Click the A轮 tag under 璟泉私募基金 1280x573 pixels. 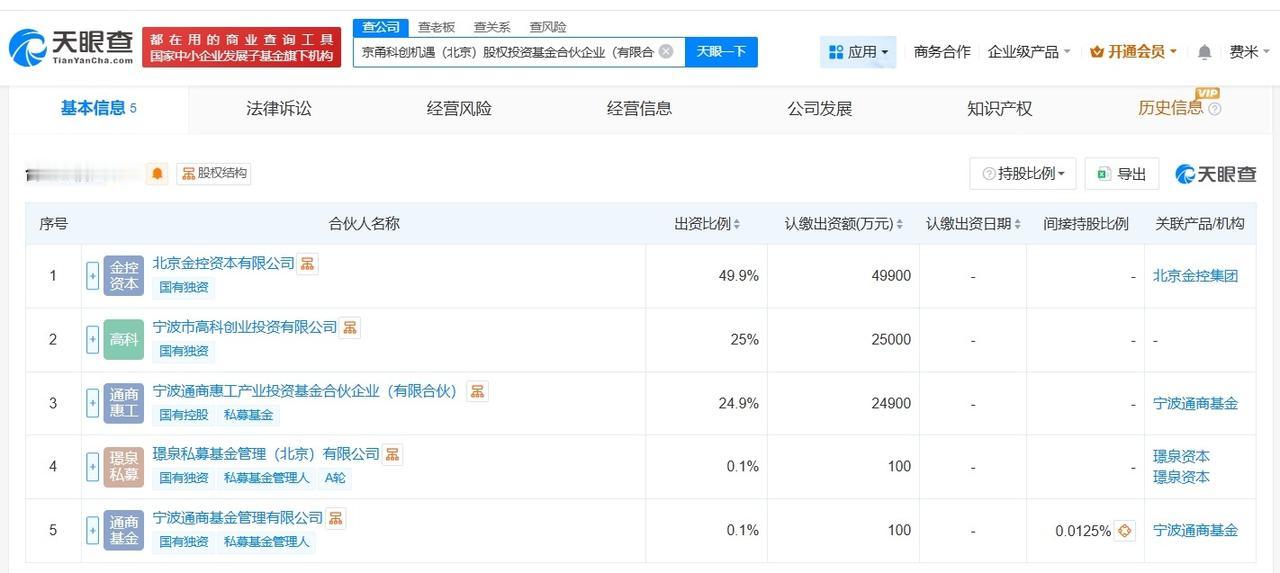[335, 478]
